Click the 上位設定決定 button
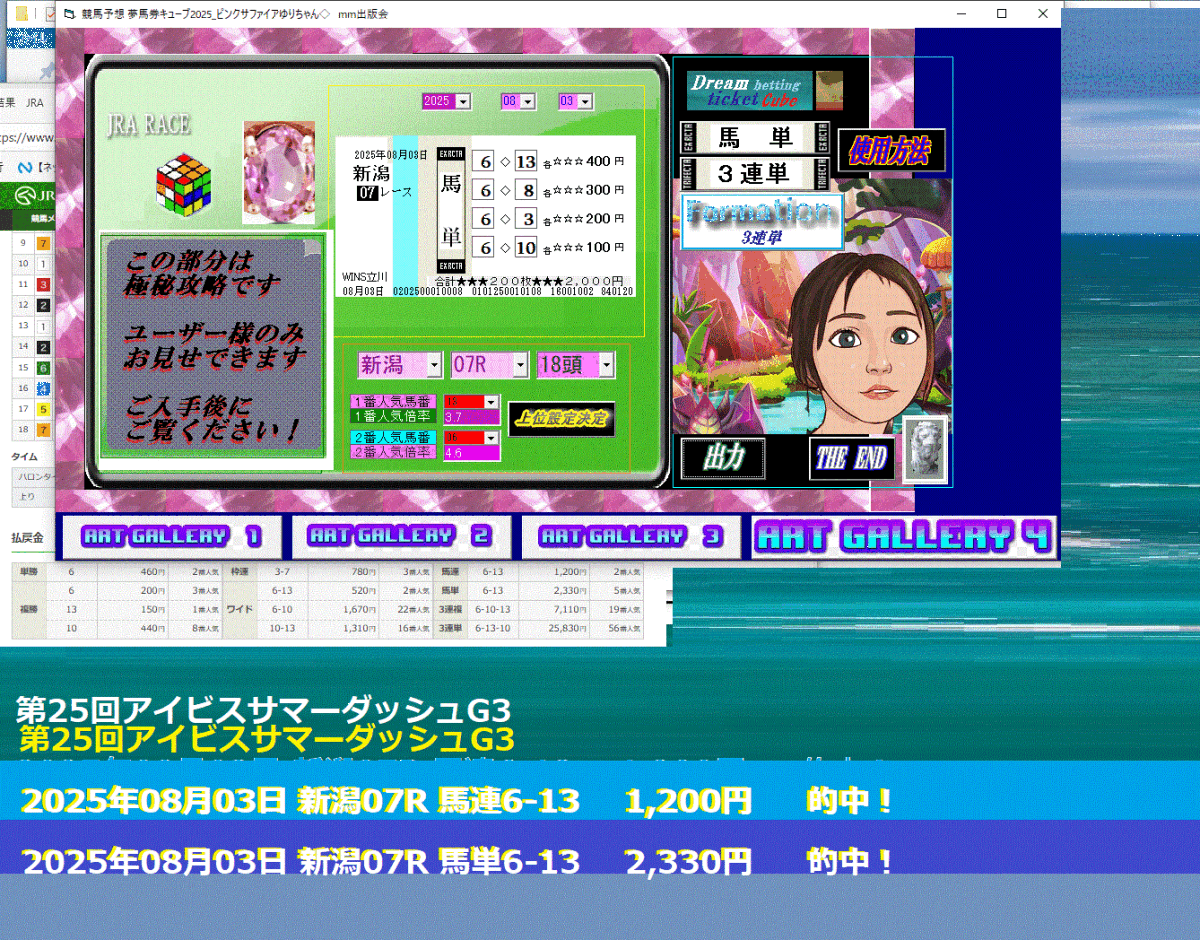Image resolution: width=1200 pixels, height=940 pixels. 561,419
